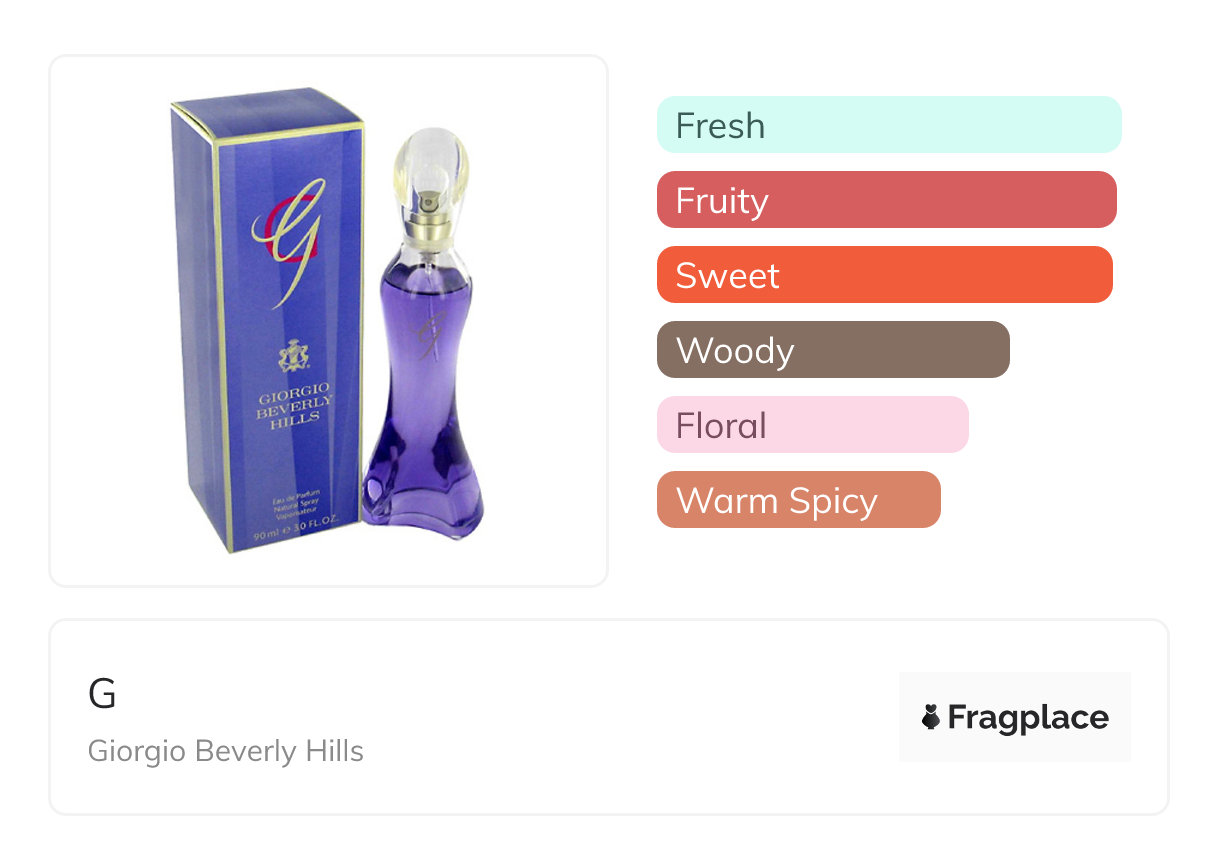Pick the Woody accord bar

point(832,350)
